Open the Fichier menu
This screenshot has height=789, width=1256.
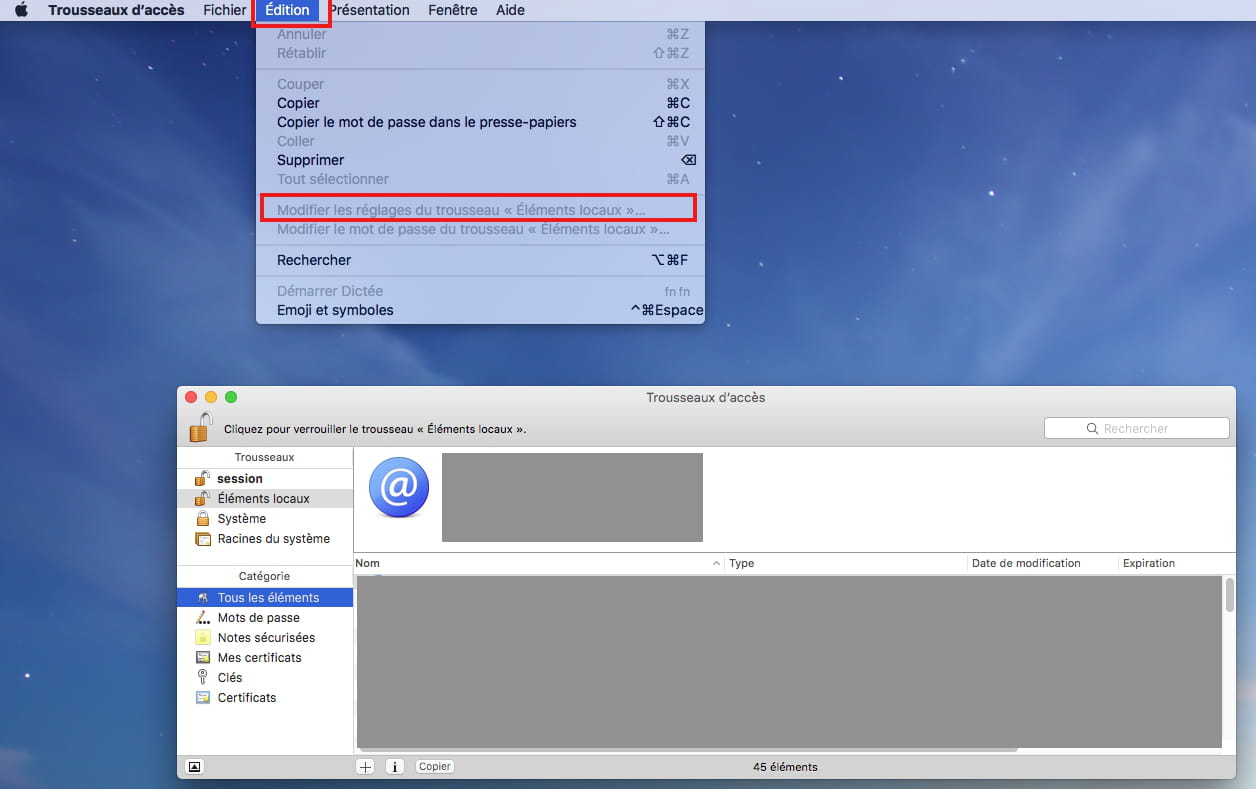[x=224, y=10]
